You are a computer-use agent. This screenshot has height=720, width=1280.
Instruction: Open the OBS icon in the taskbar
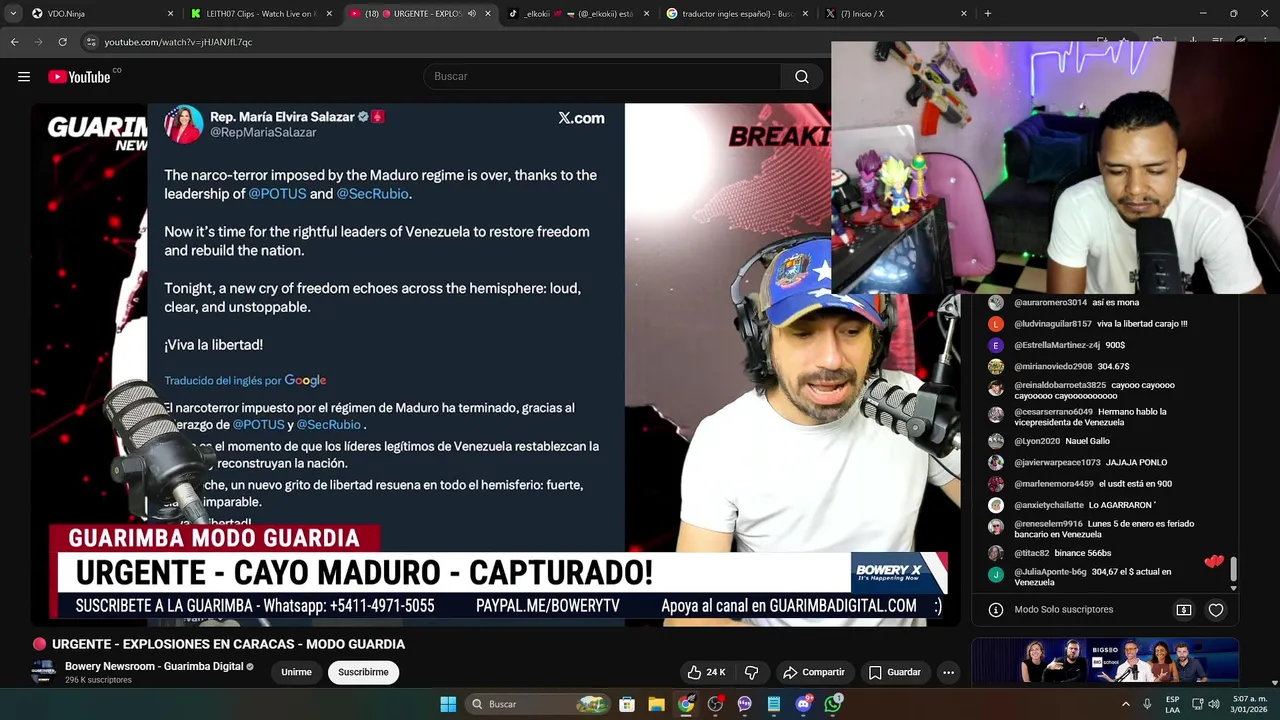715,704
